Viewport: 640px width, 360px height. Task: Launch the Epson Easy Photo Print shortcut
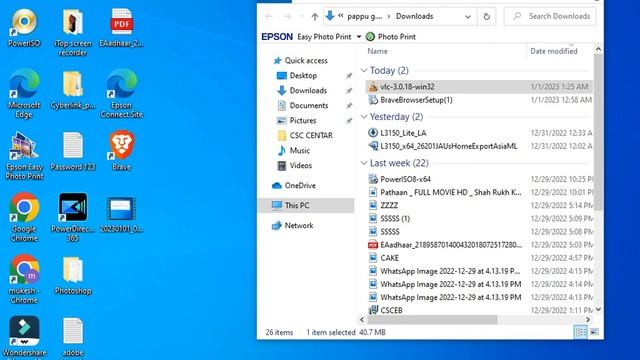pos(24,156)
